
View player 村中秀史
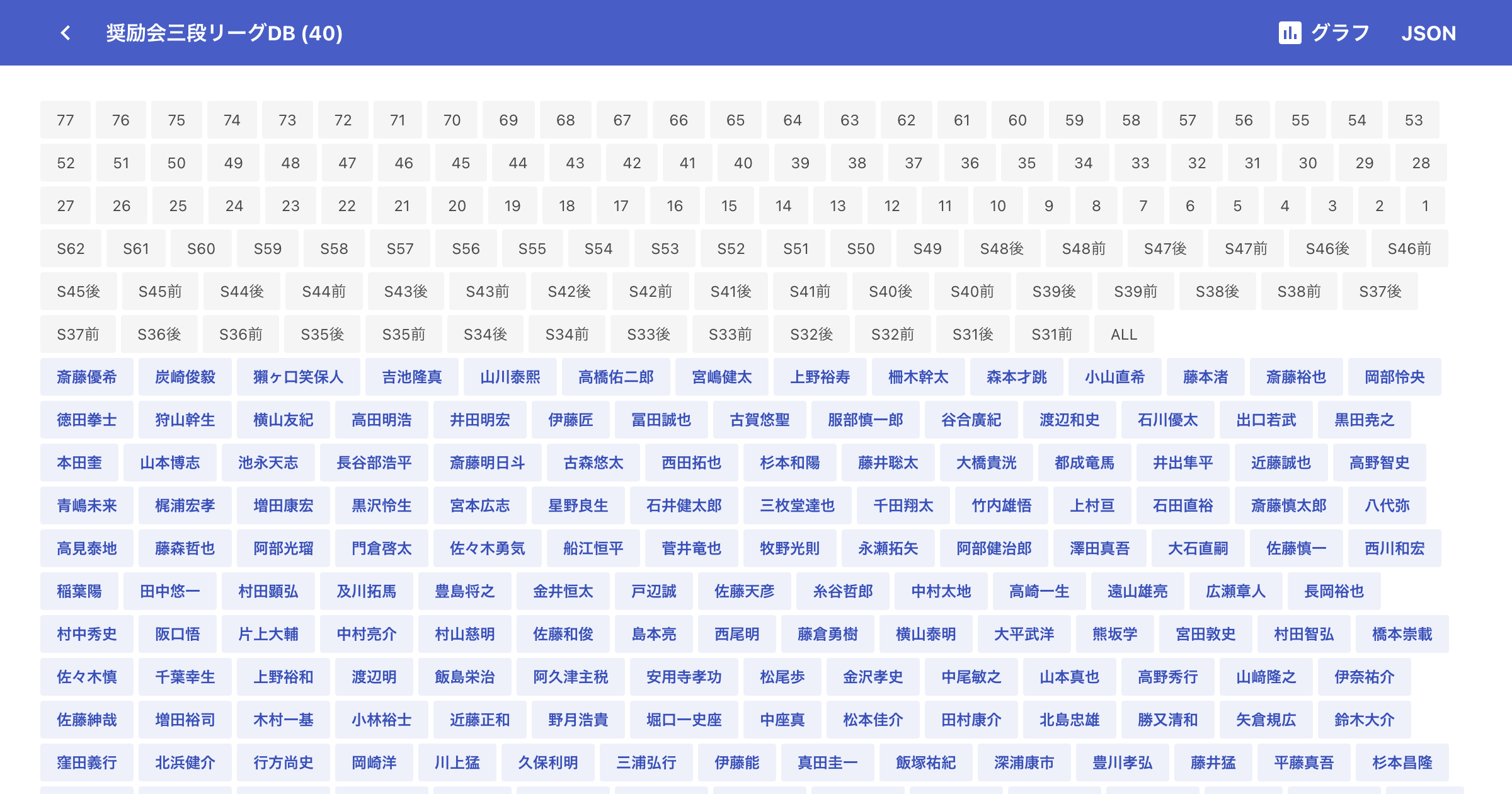pos(87,634)
